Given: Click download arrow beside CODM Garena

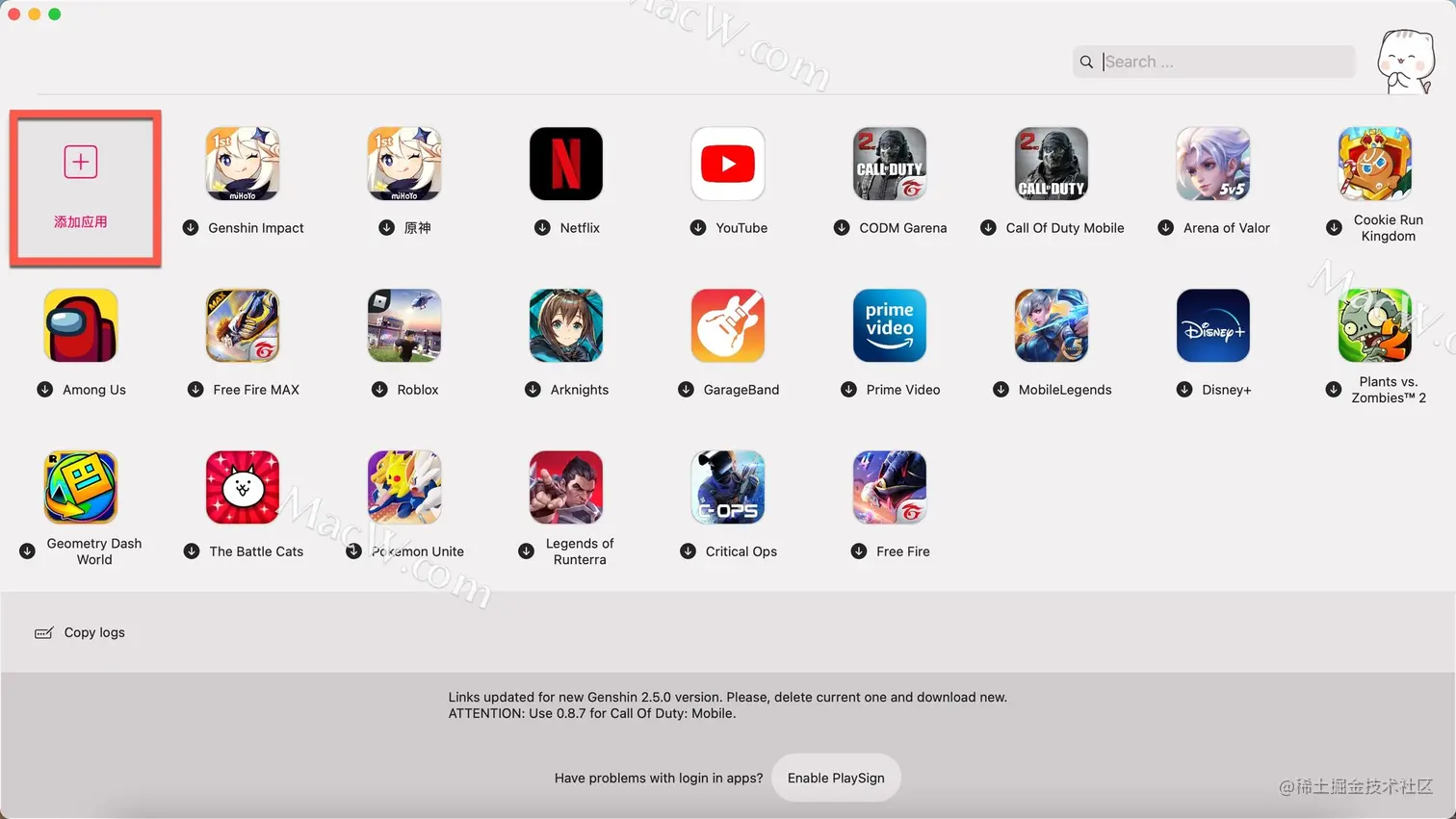Looking at the screenshot, I should click(842, 228).
